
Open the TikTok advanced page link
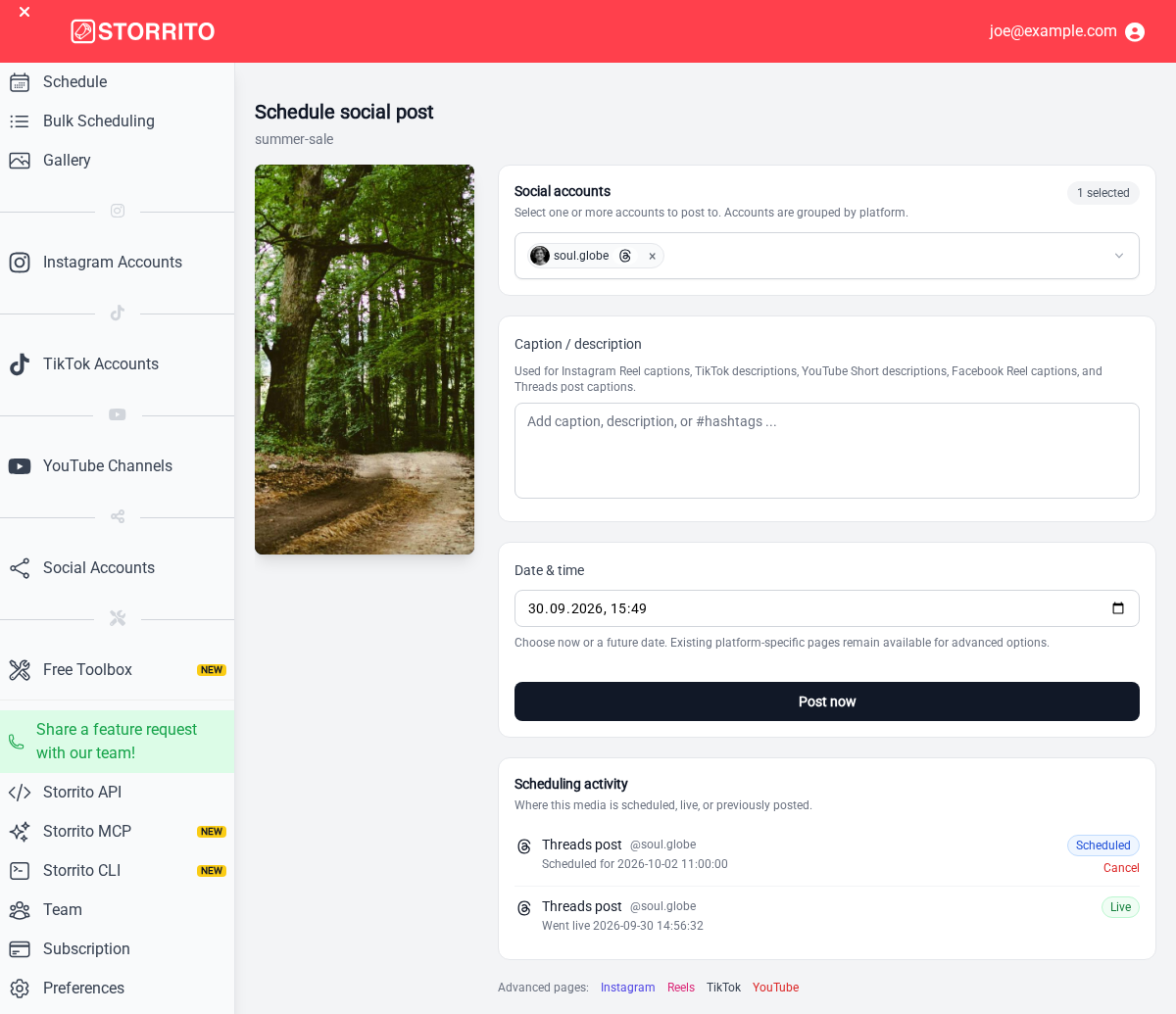tap(723, 988)
